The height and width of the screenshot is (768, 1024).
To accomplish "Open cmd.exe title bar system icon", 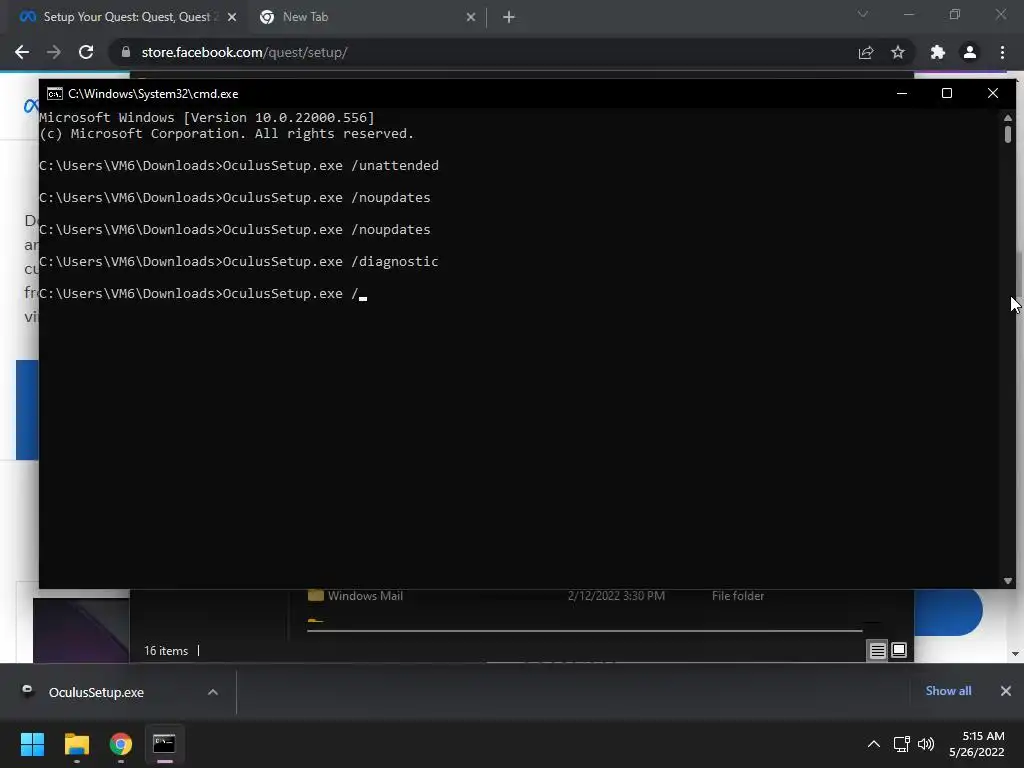I will tap(55, 94).
